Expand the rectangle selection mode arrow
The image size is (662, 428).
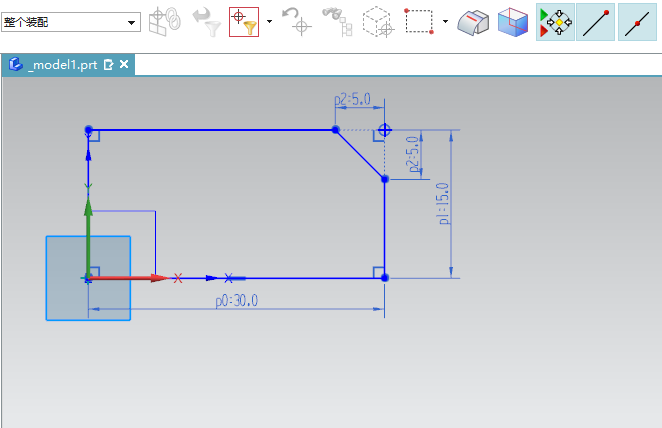click(445, 22)
